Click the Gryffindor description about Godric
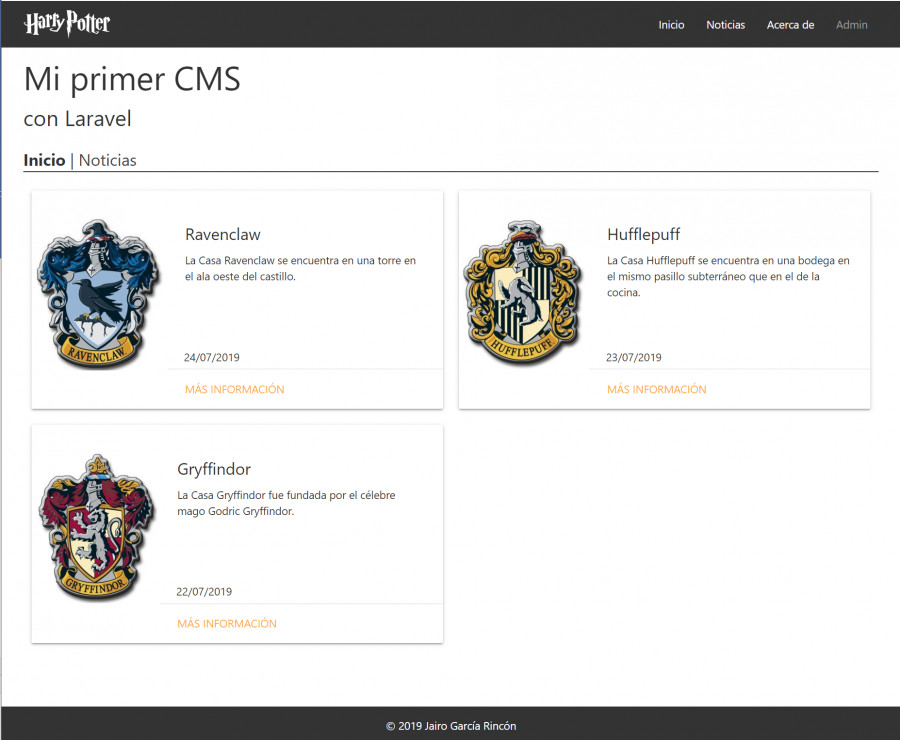This screenshot has width=900, height=740. [x=286, y=503]
